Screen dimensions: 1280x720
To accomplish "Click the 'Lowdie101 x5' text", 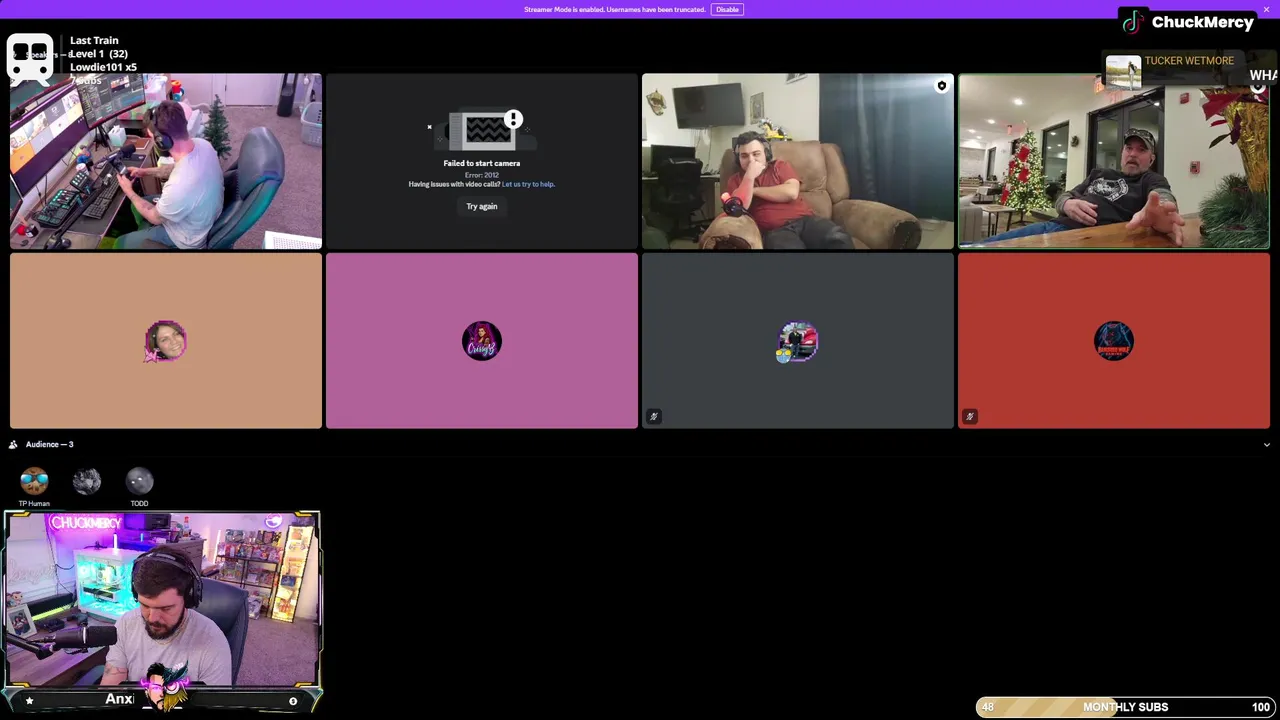I will coord(103,67).
